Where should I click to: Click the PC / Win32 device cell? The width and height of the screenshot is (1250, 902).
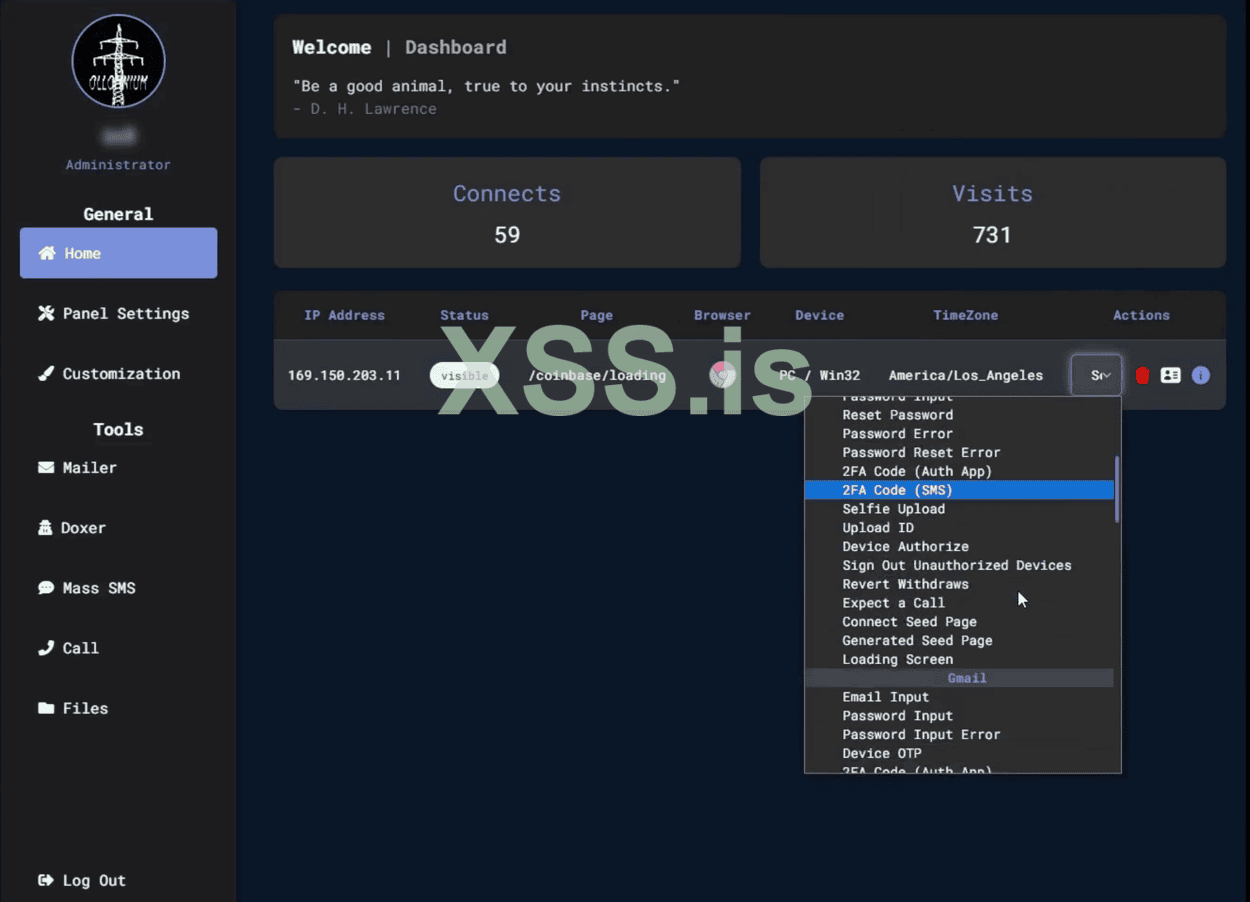pyautogui.click(x=819, y=375)
